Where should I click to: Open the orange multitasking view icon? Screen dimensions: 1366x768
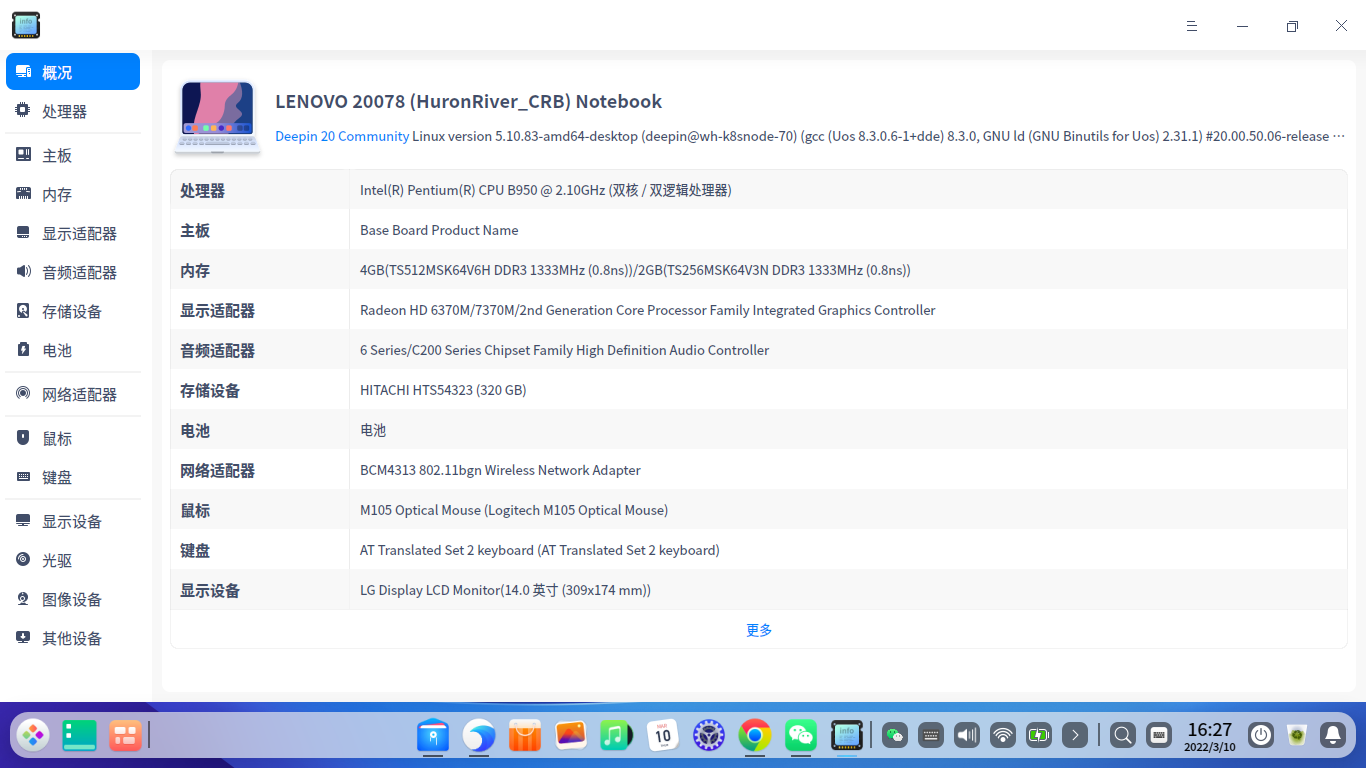click(x=125, y=736)
